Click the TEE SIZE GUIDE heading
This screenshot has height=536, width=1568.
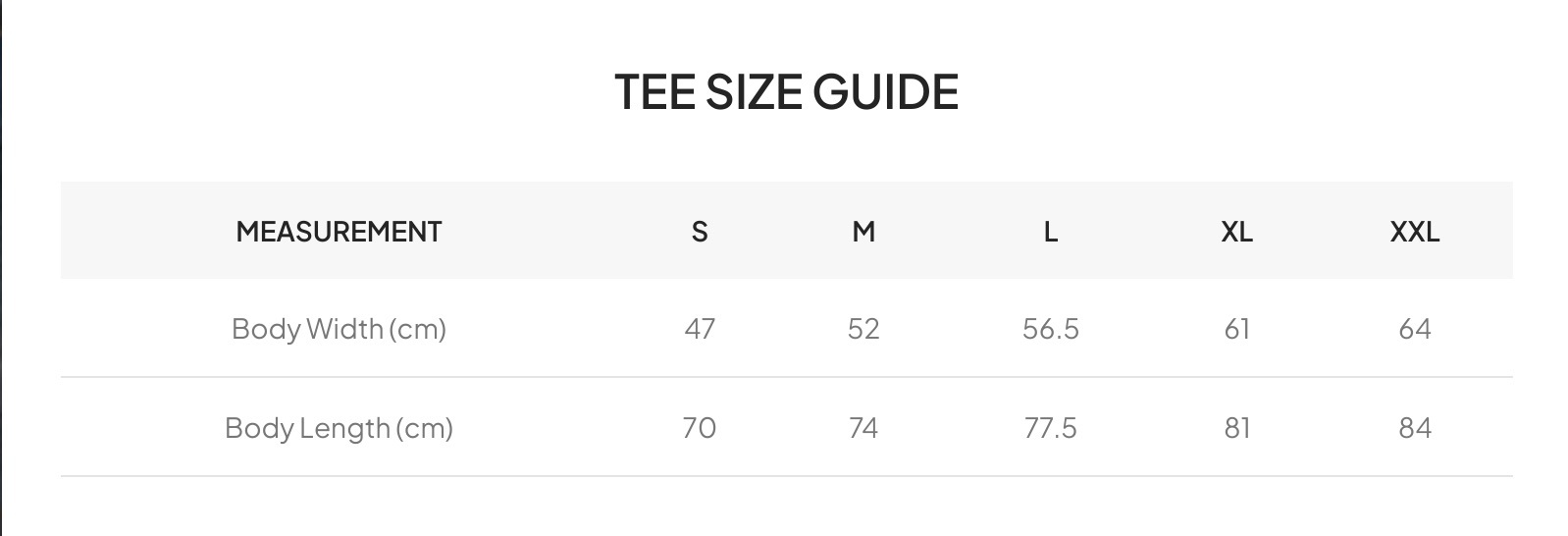(x=786, y=92)
